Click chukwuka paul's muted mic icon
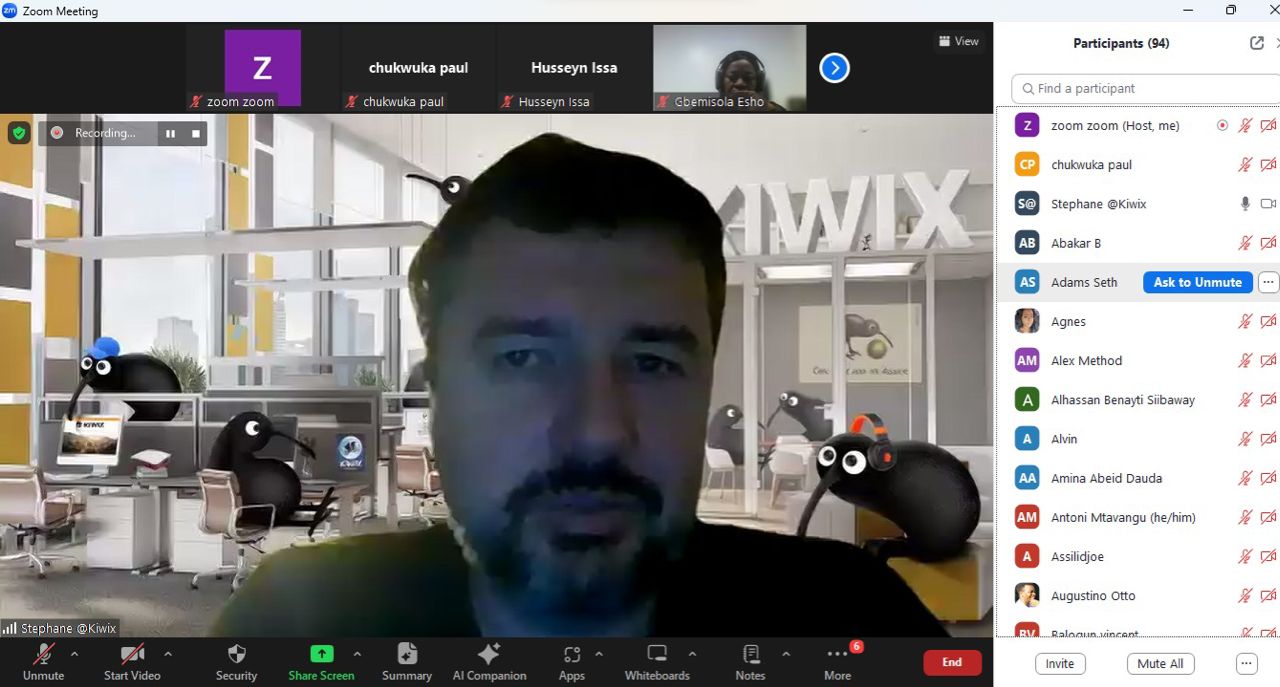The image size is (1280, 687). [x=1245, y=165]
